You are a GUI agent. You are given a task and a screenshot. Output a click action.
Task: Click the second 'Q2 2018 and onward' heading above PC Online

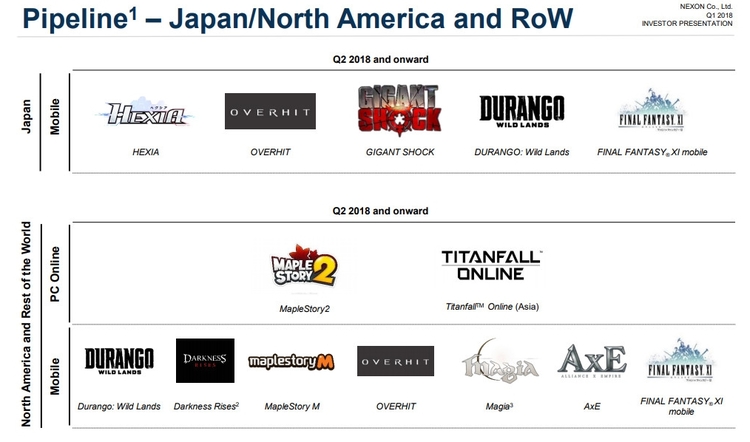click(380, 211)
